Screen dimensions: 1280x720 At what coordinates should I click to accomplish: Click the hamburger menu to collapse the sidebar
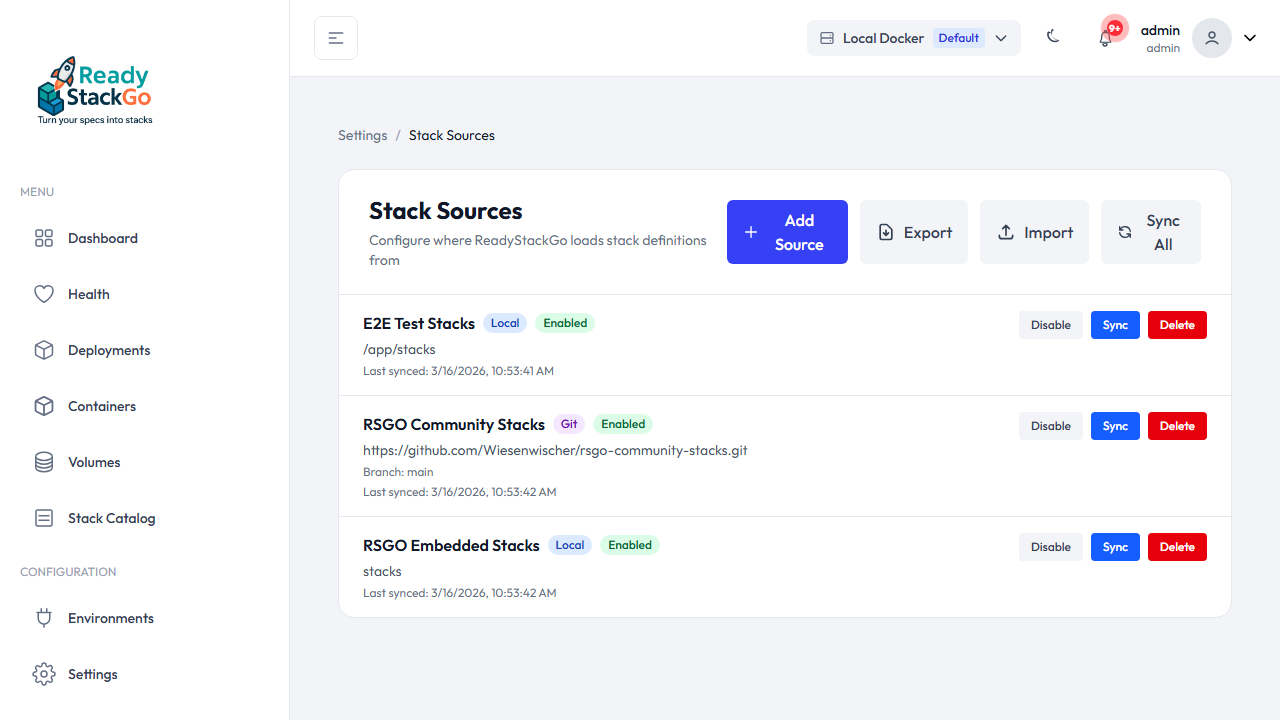(x=335, y=37)
